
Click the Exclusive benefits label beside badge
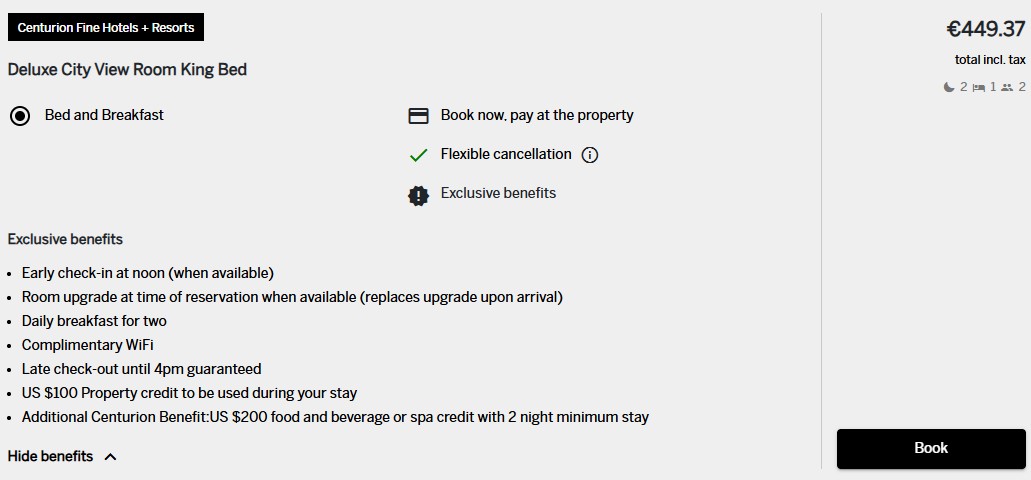(498, 193)
